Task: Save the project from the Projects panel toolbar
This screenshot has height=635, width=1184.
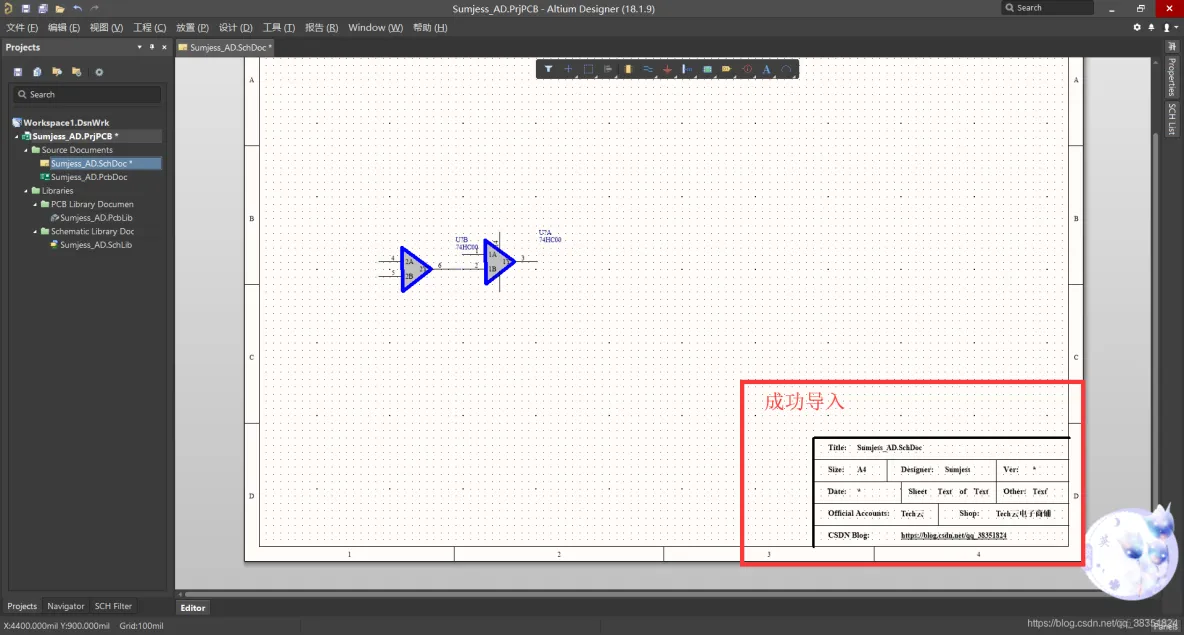Action: pos(18,72)
